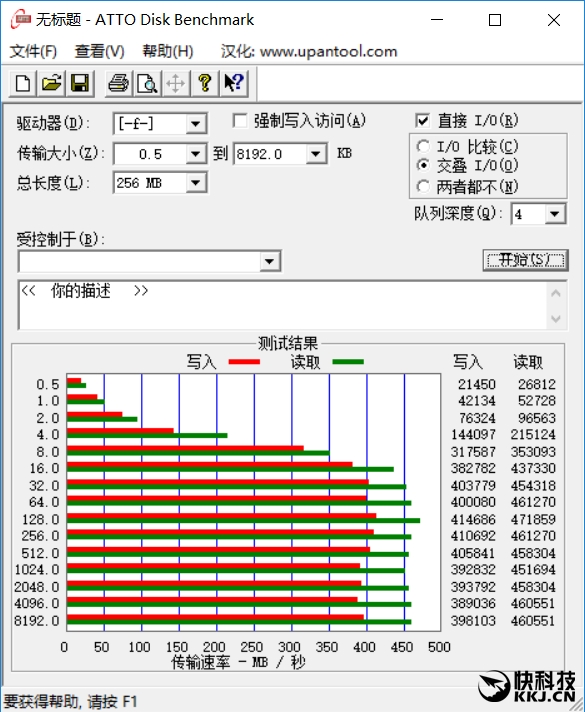Screen dimensions: 585x712
Task: Open print preview icon in toolbar
Action: point(147,84)
